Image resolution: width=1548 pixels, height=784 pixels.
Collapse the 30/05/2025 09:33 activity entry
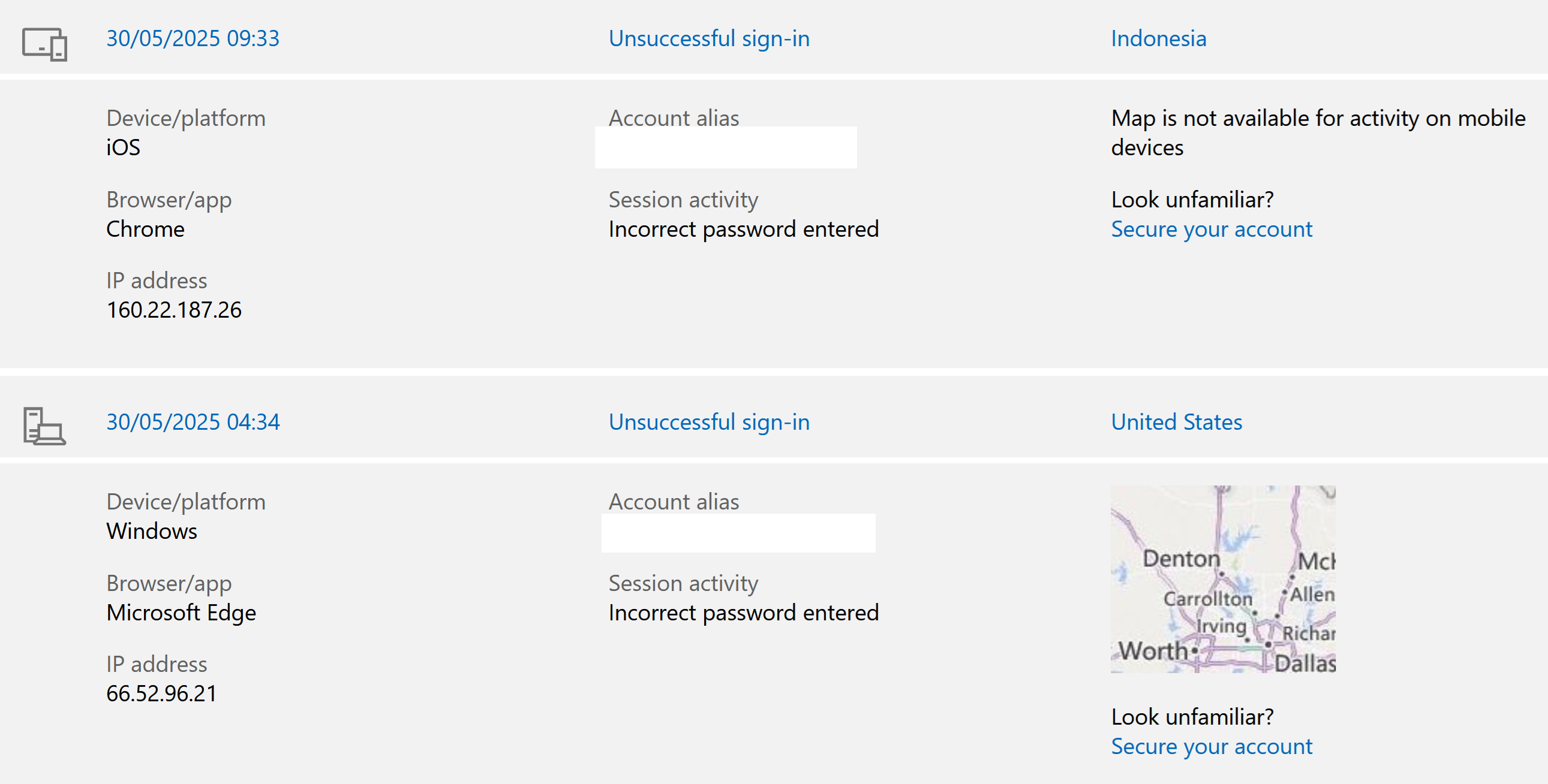click(x=193, y=38)
